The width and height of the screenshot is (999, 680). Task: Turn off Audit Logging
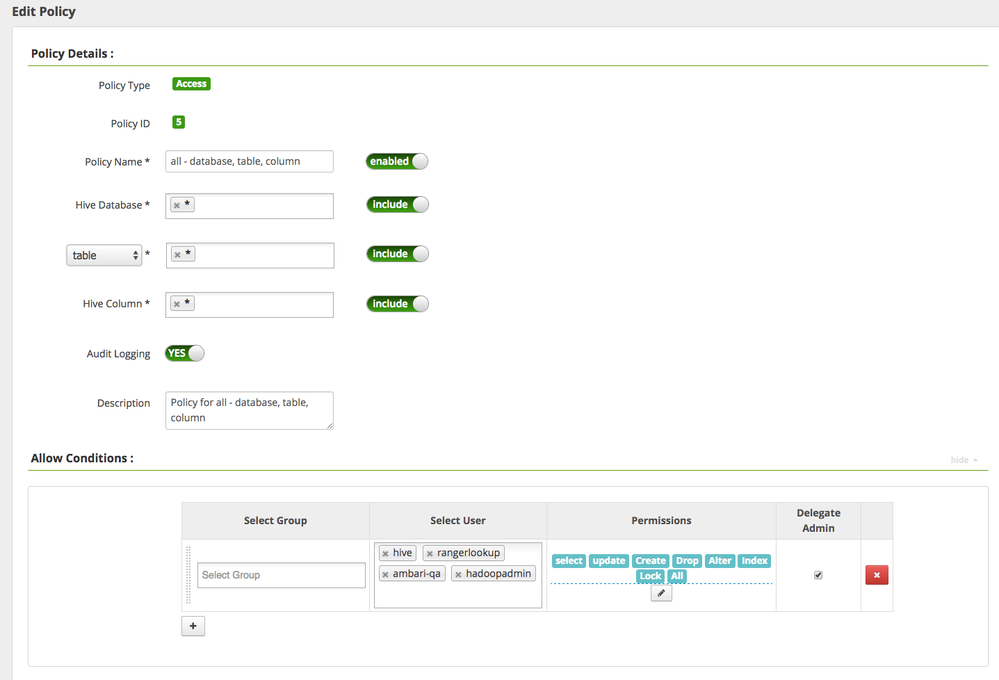point(185,353)
